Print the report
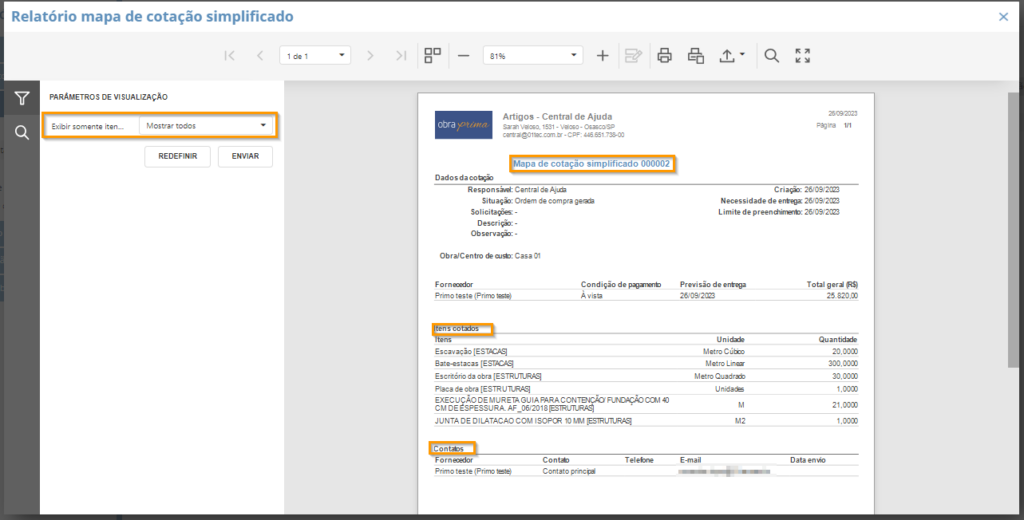The height and width of the screenshot is (520, 1024). coord(665,56)
